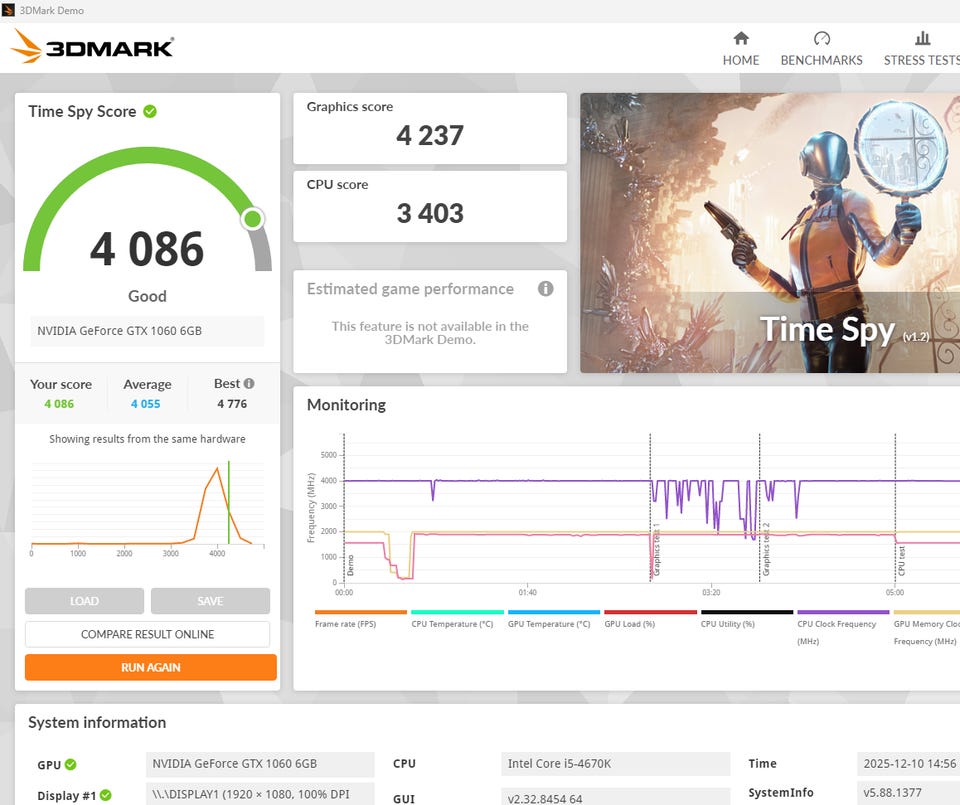
Task: Select the BENCHMARKS menu label
Action: point(822,60)
